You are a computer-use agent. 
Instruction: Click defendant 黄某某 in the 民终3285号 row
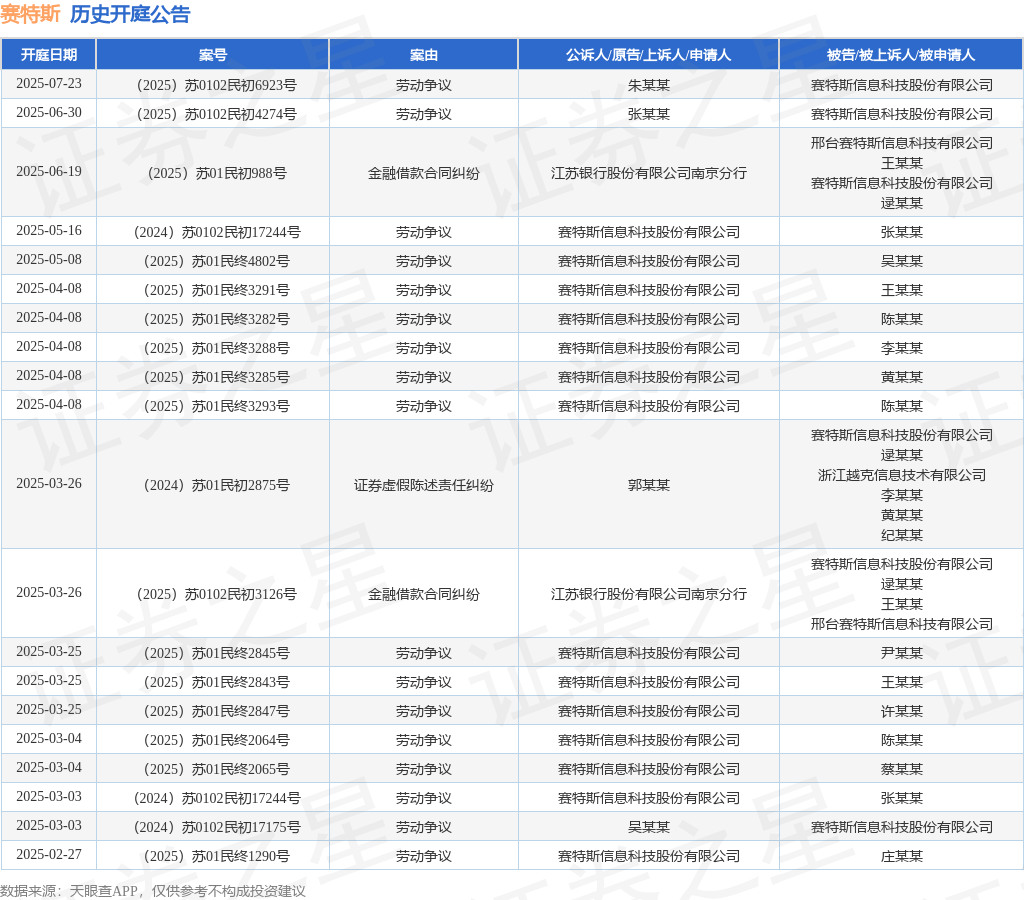click(901, 377)
